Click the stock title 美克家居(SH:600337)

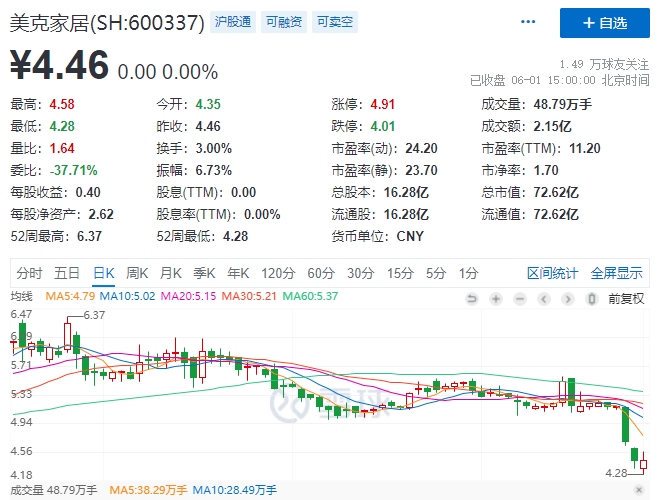click(107, 23)
